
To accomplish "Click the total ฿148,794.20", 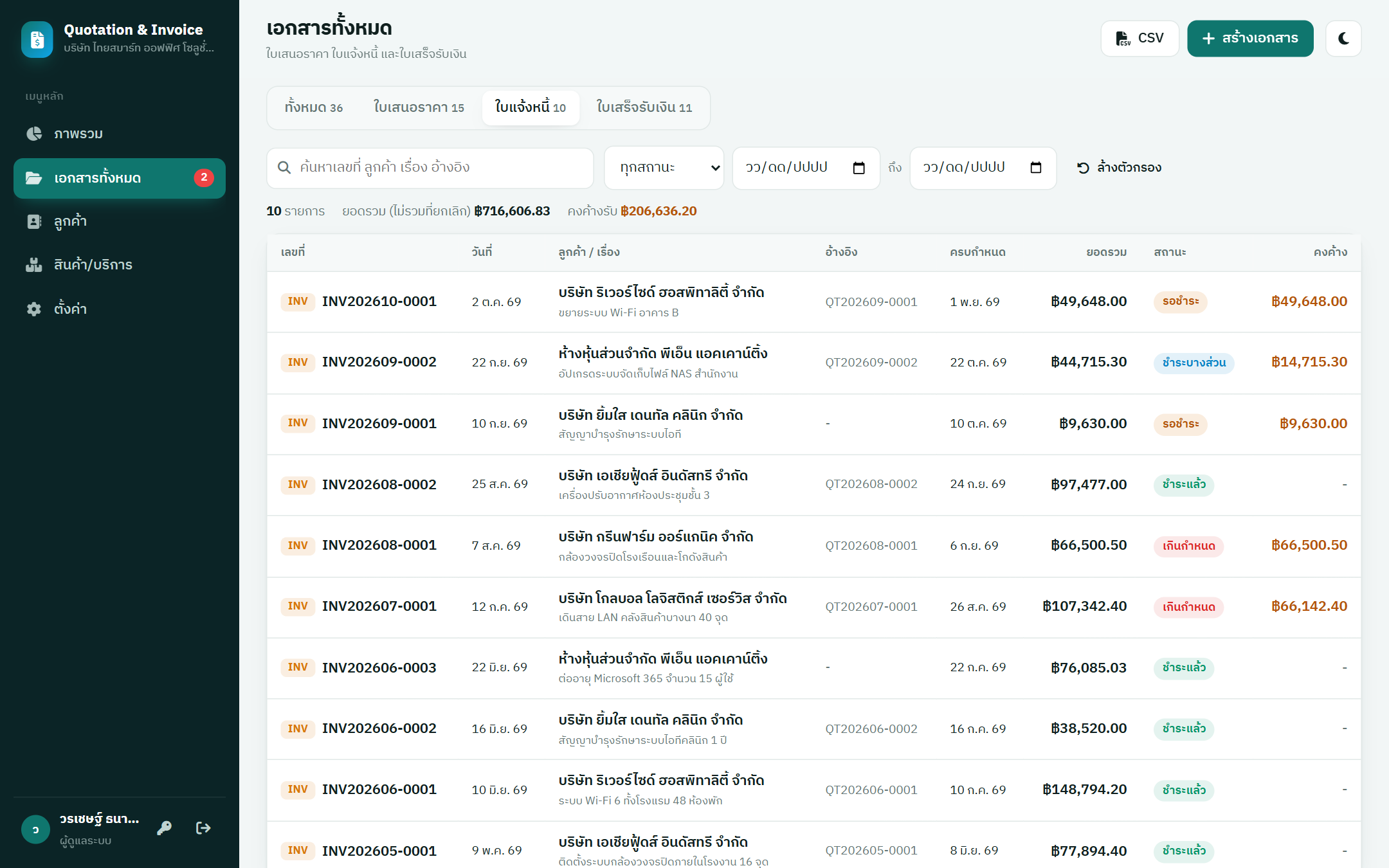I will tap(1085, 790).
